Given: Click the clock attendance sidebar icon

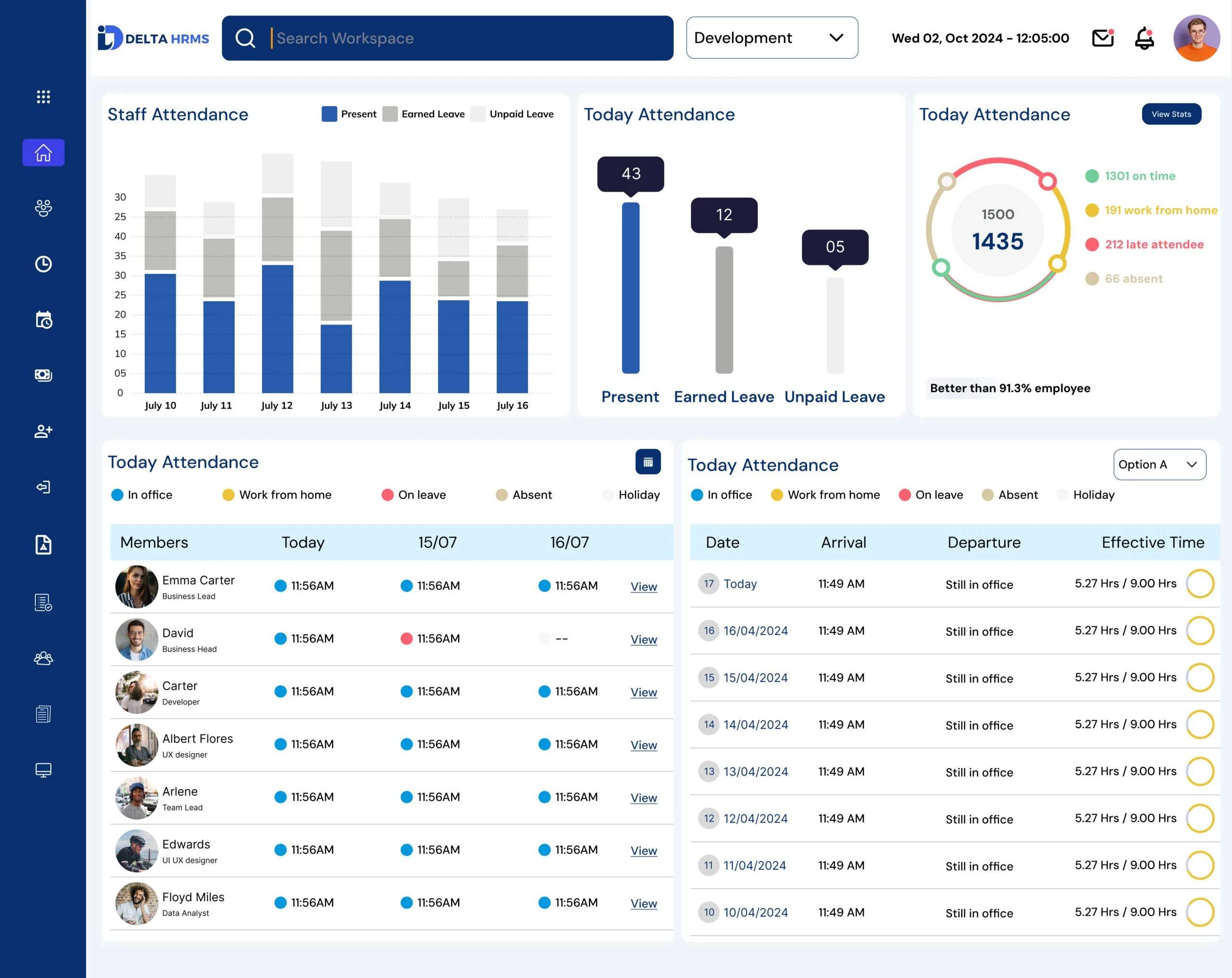Looking at the screenshot, I should tap(43, 264).
